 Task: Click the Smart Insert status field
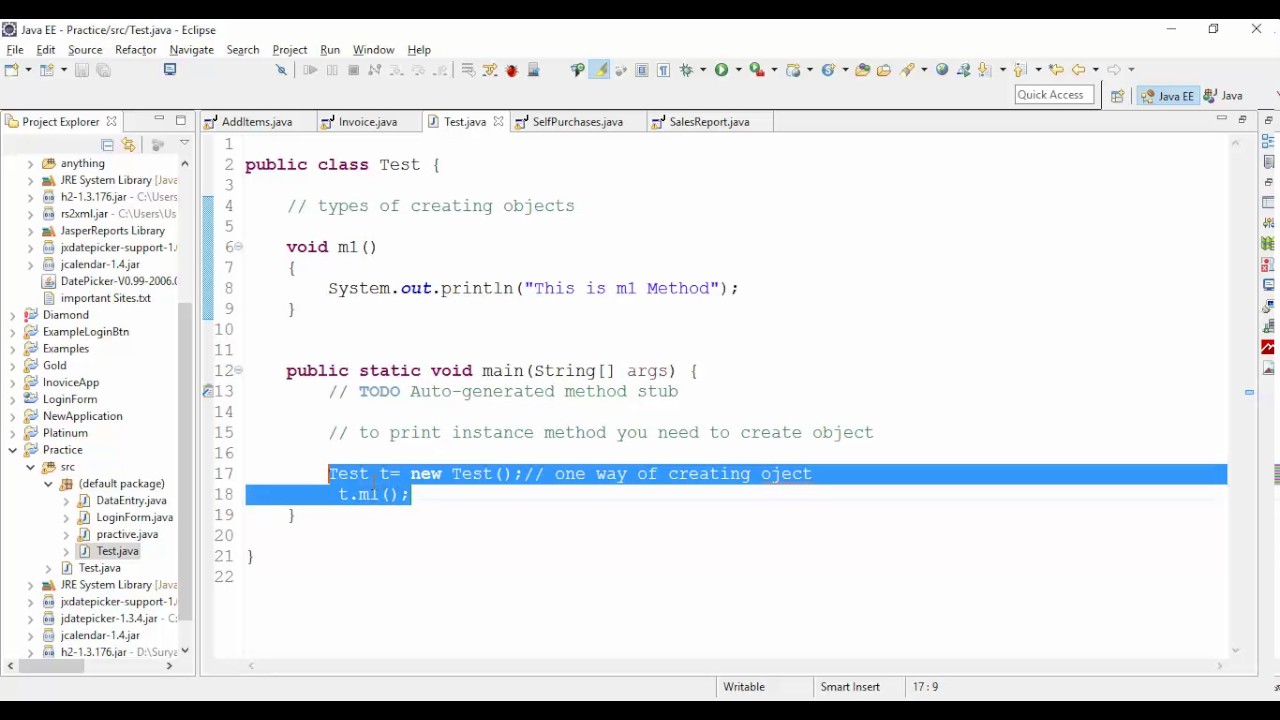pos(850,687)
